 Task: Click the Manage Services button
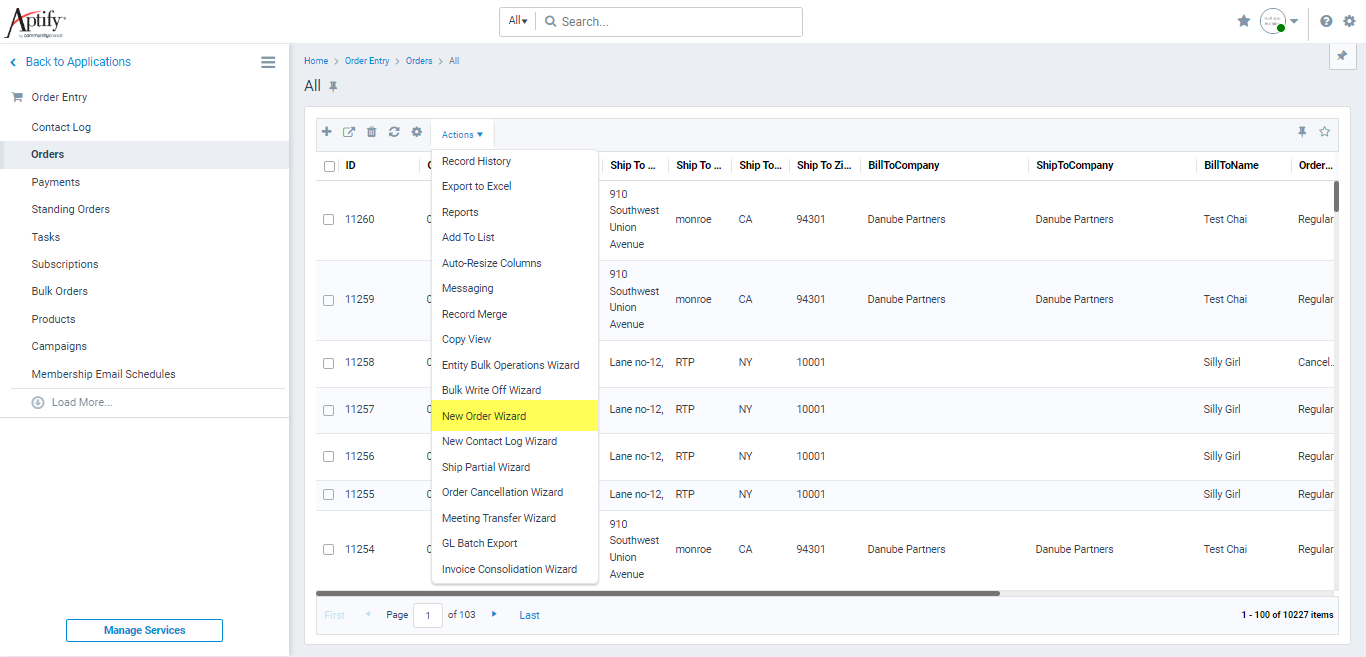point(144,630)
